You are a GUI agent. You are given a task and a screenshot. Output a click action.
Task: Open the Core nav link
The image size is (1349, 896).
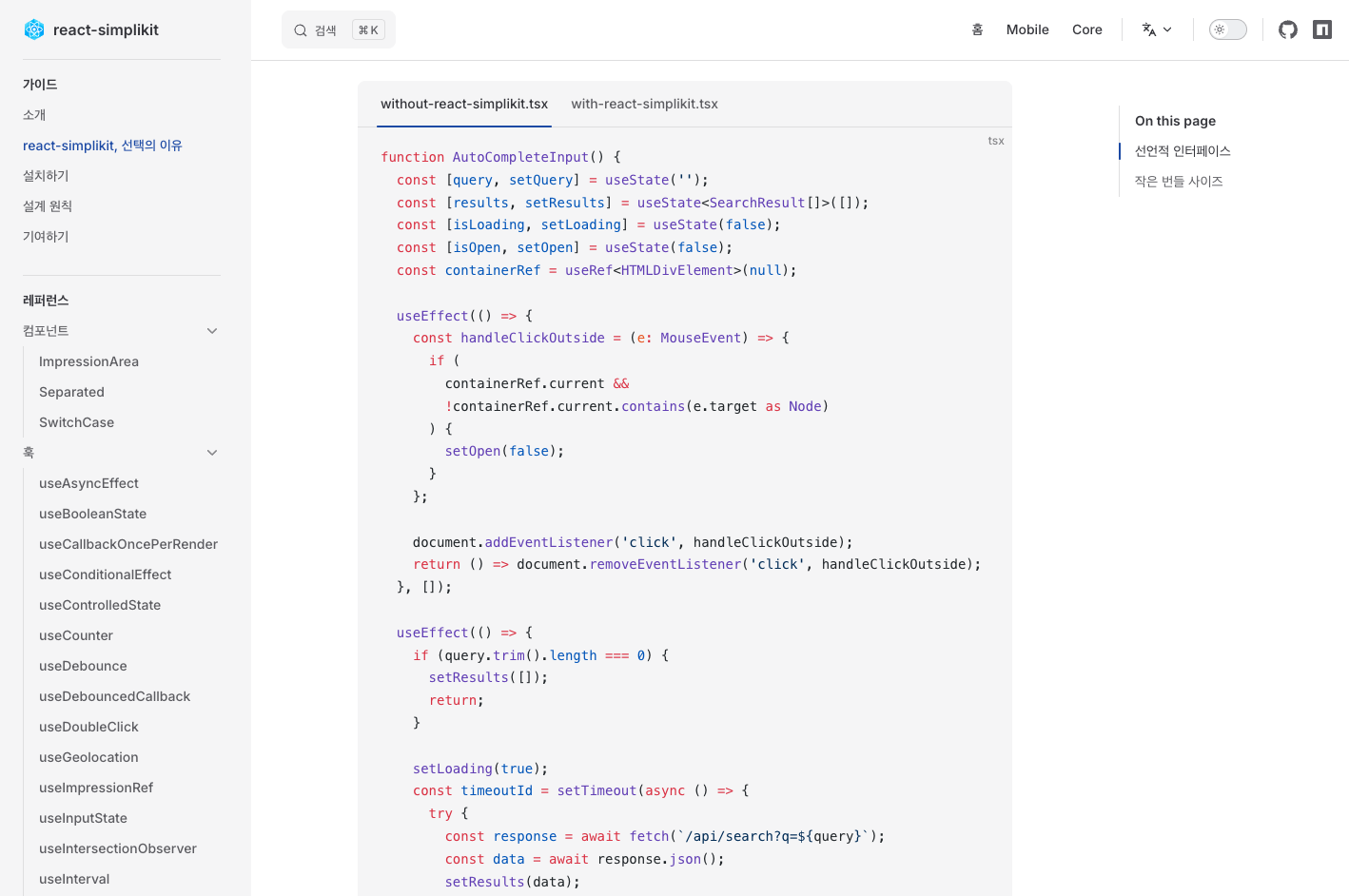(1087, 29)
